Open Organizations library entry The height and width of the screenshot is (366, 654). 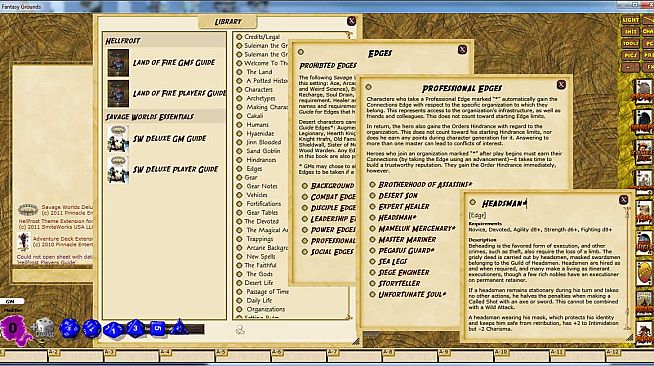[x=266, y=309]
